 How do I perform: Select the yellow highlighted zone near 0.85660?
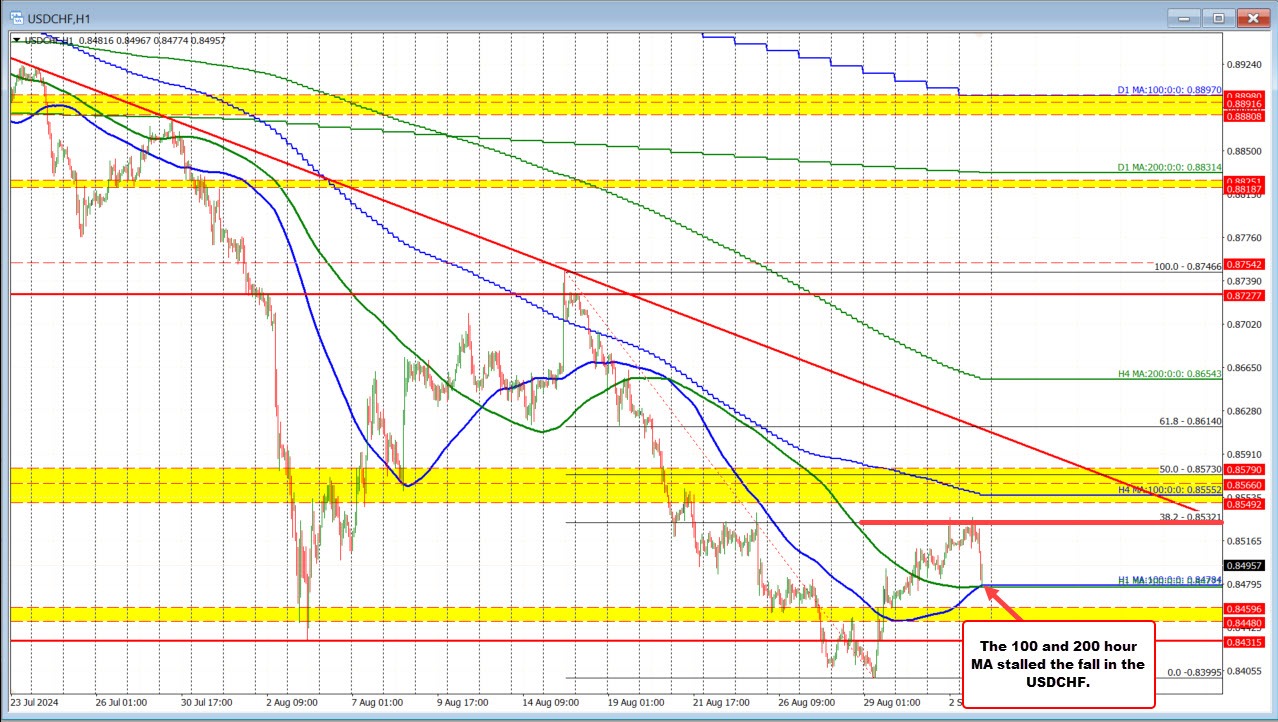(600, 486)
